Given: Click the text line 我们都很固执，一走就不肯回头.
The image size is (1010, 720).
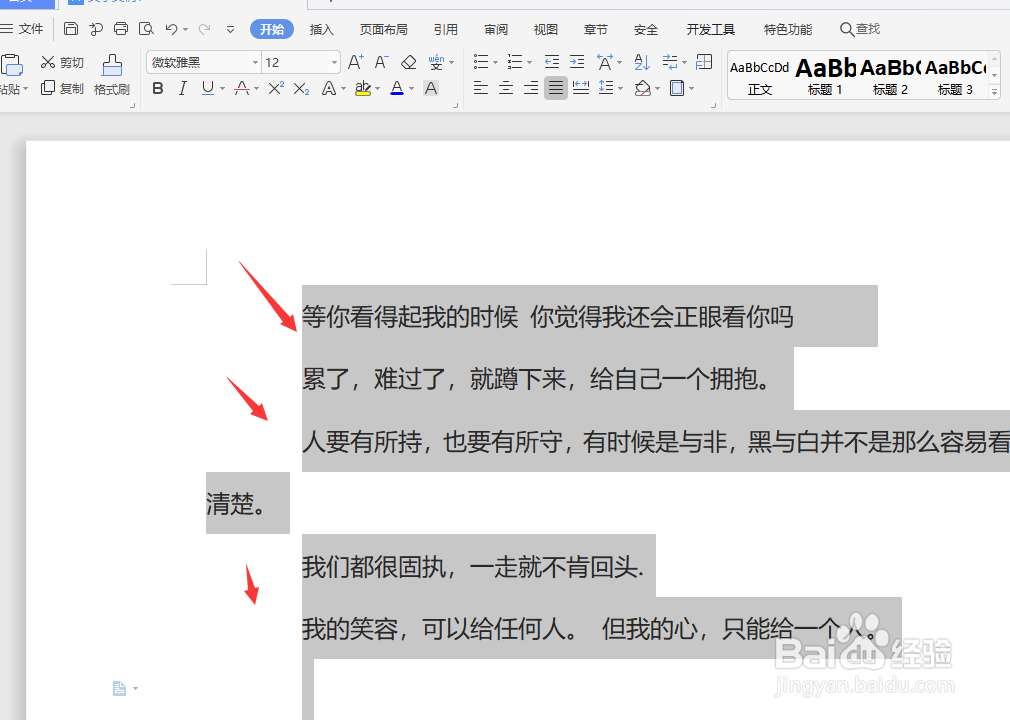Looking at the screenshot, I should pos(473,567).
